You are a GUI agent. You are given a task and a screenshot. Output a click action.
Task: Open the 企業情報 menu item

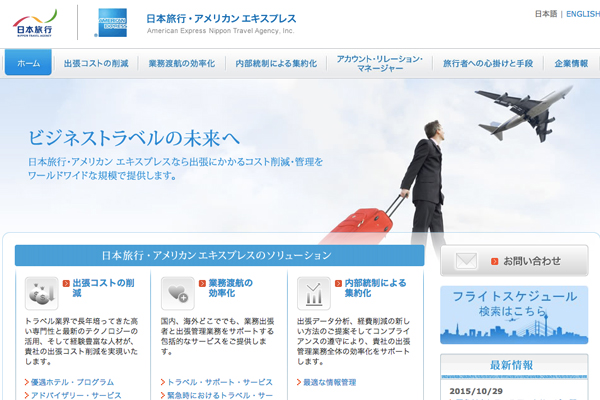pyautogui.click(x=571, y=64)
